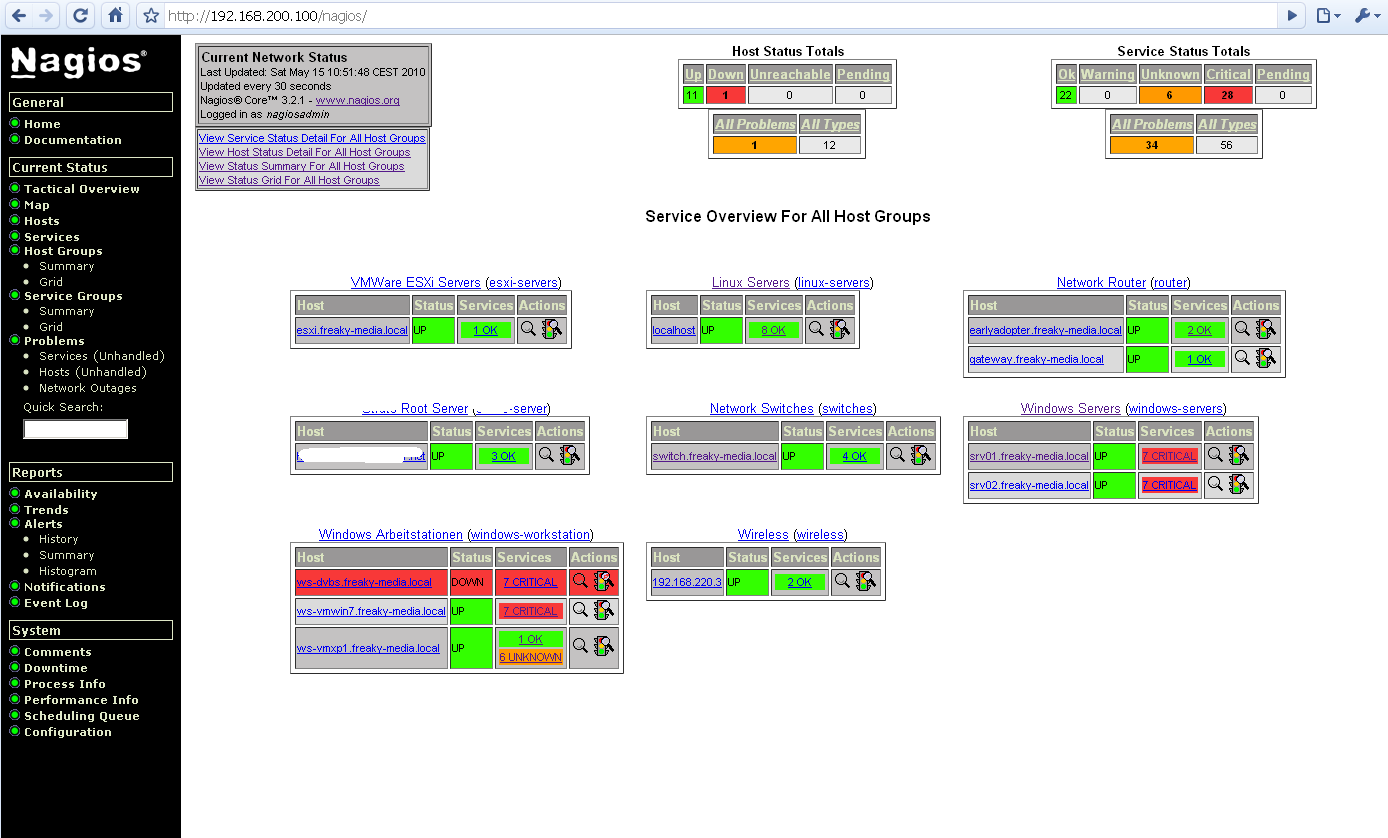Click the red Down host count cell
The width and height of the screenshot is (1388, 838).
click(725, 95)
